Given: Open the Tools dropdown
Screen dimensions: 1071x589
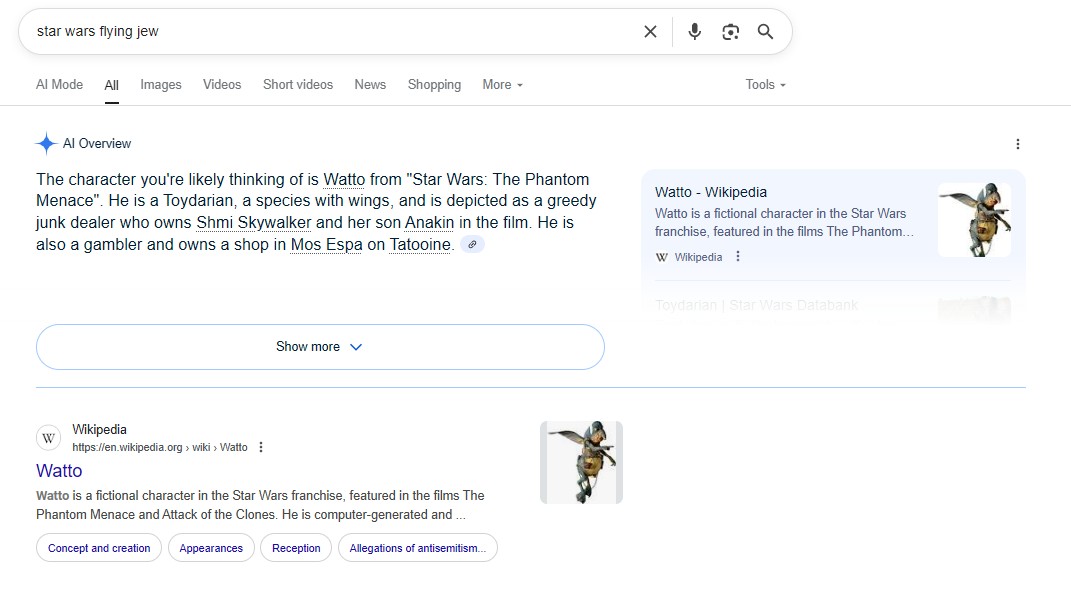Looking at the screenshot, I should 766,85.
